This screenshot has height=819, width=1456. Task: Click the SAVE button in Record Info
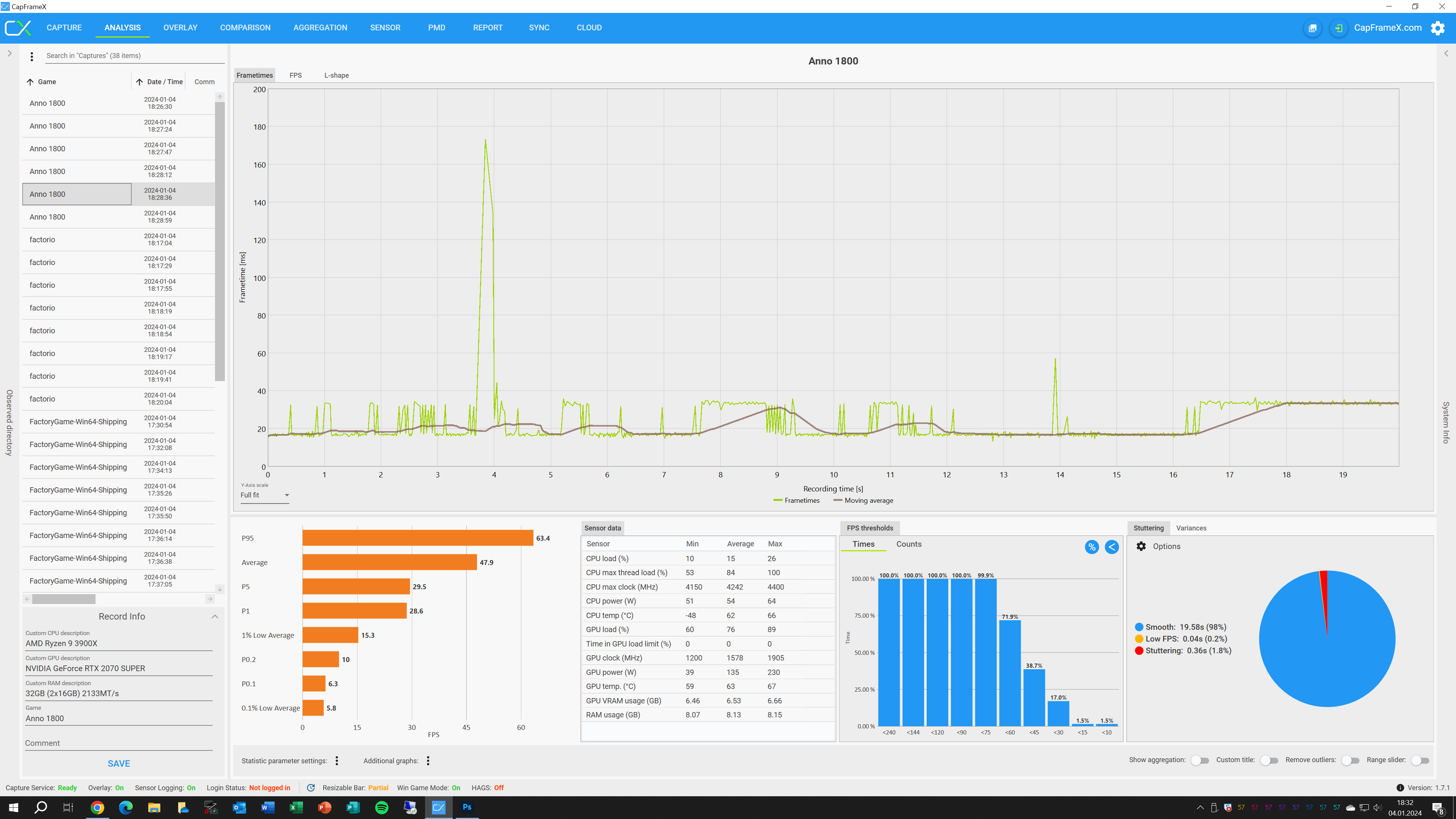point(119,764)
